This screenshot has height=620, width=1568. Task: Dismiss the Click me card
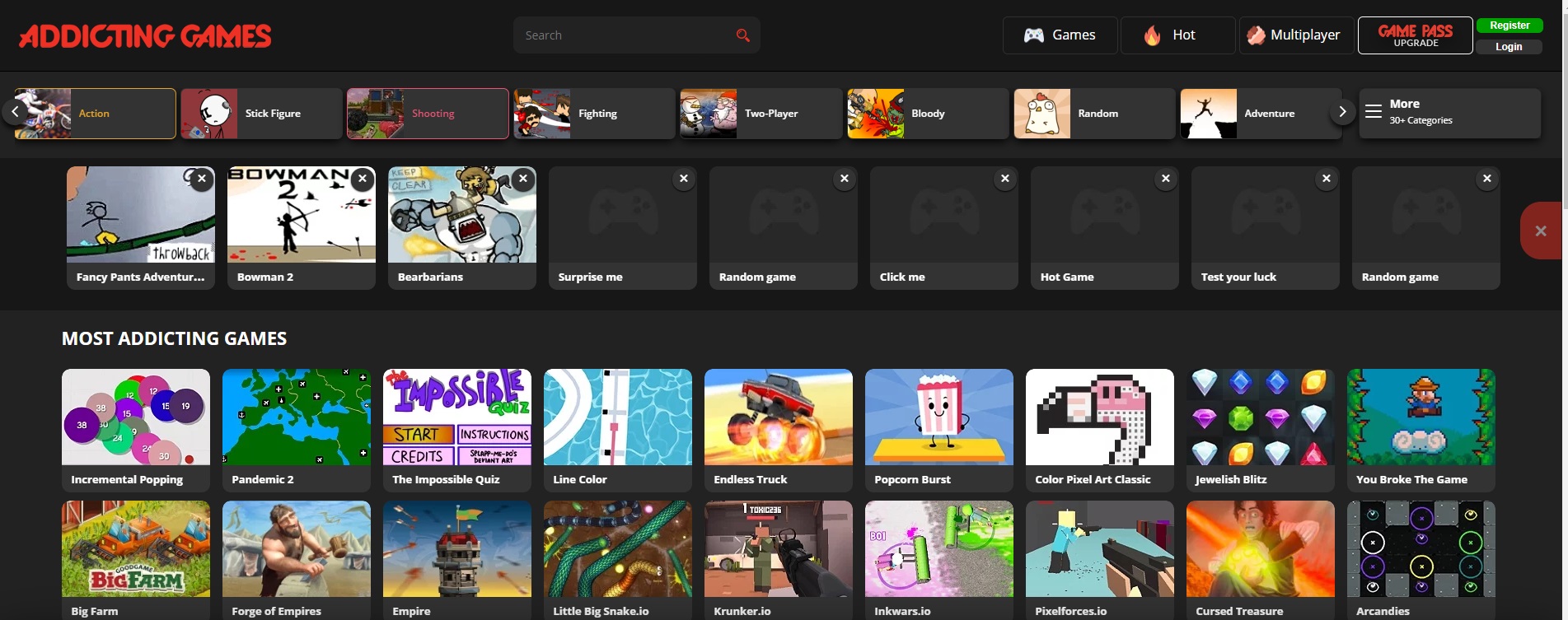pos(1005,179)
